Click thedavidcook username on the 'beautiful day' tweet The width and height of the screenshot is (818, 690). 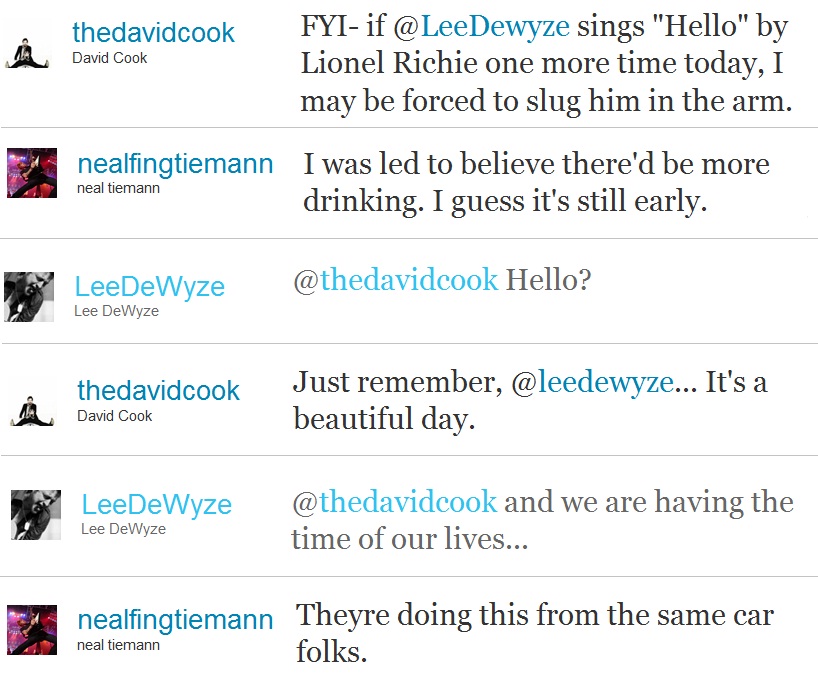158,390
